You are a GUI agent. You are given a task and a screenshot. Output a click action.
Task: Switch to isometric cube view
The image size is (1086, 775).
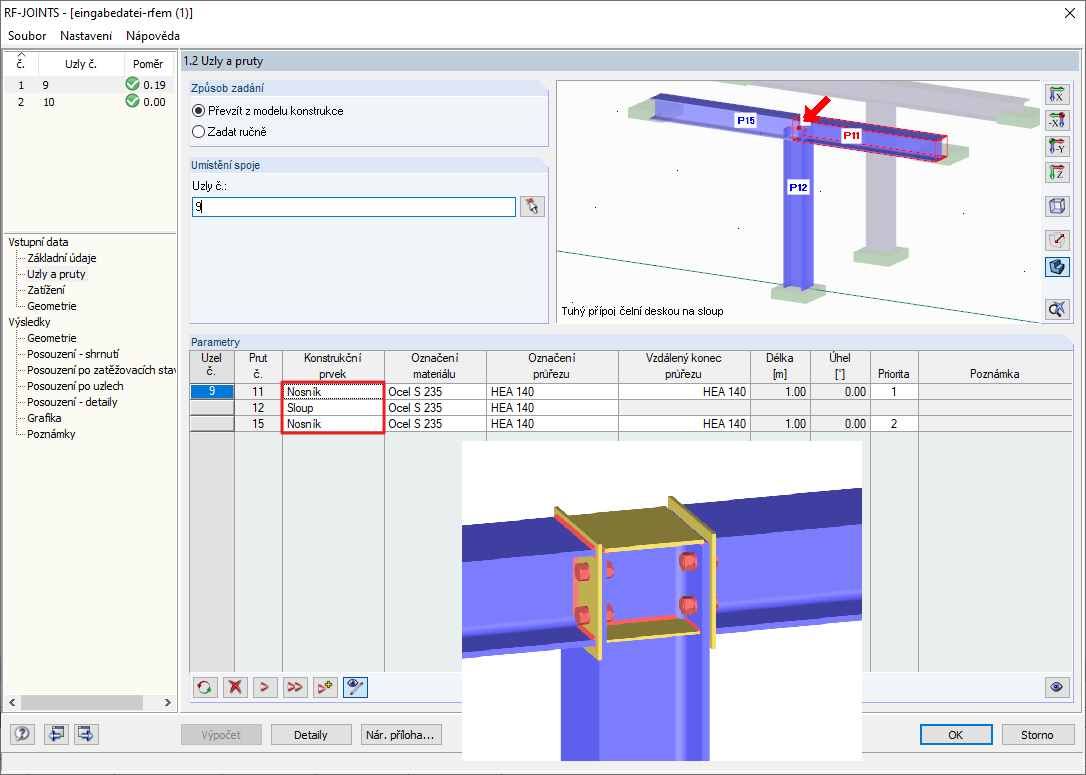(x=1056, y=206)
